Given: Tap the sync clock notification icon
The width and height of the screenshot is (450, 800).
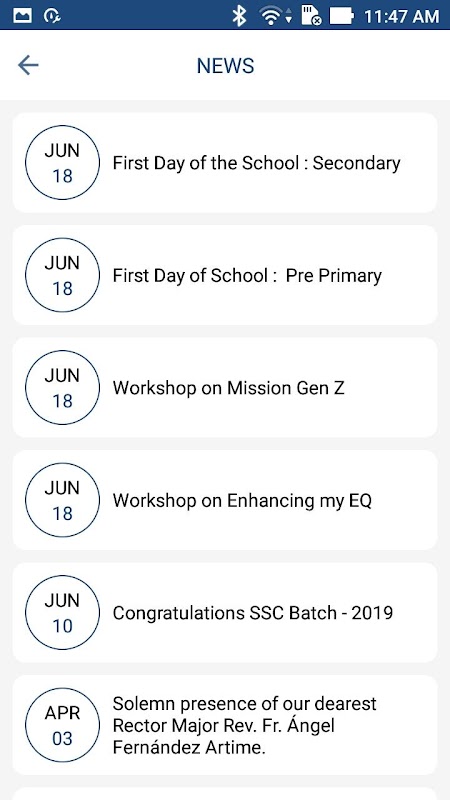Looking at the screenshot, I should (52, 15).
